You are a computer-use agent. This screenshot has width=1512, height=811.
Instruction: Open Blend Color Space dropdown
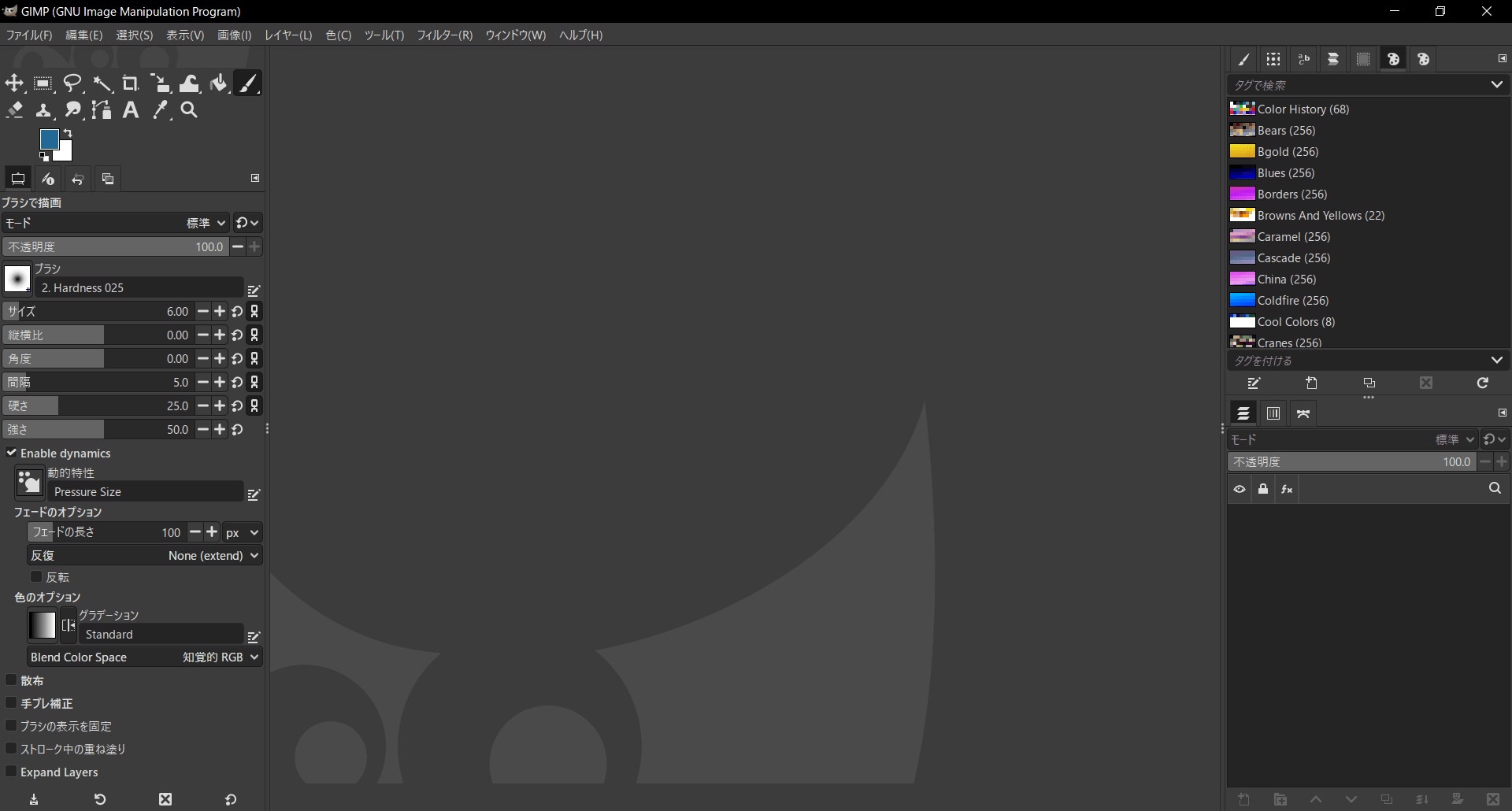point(145,657)
